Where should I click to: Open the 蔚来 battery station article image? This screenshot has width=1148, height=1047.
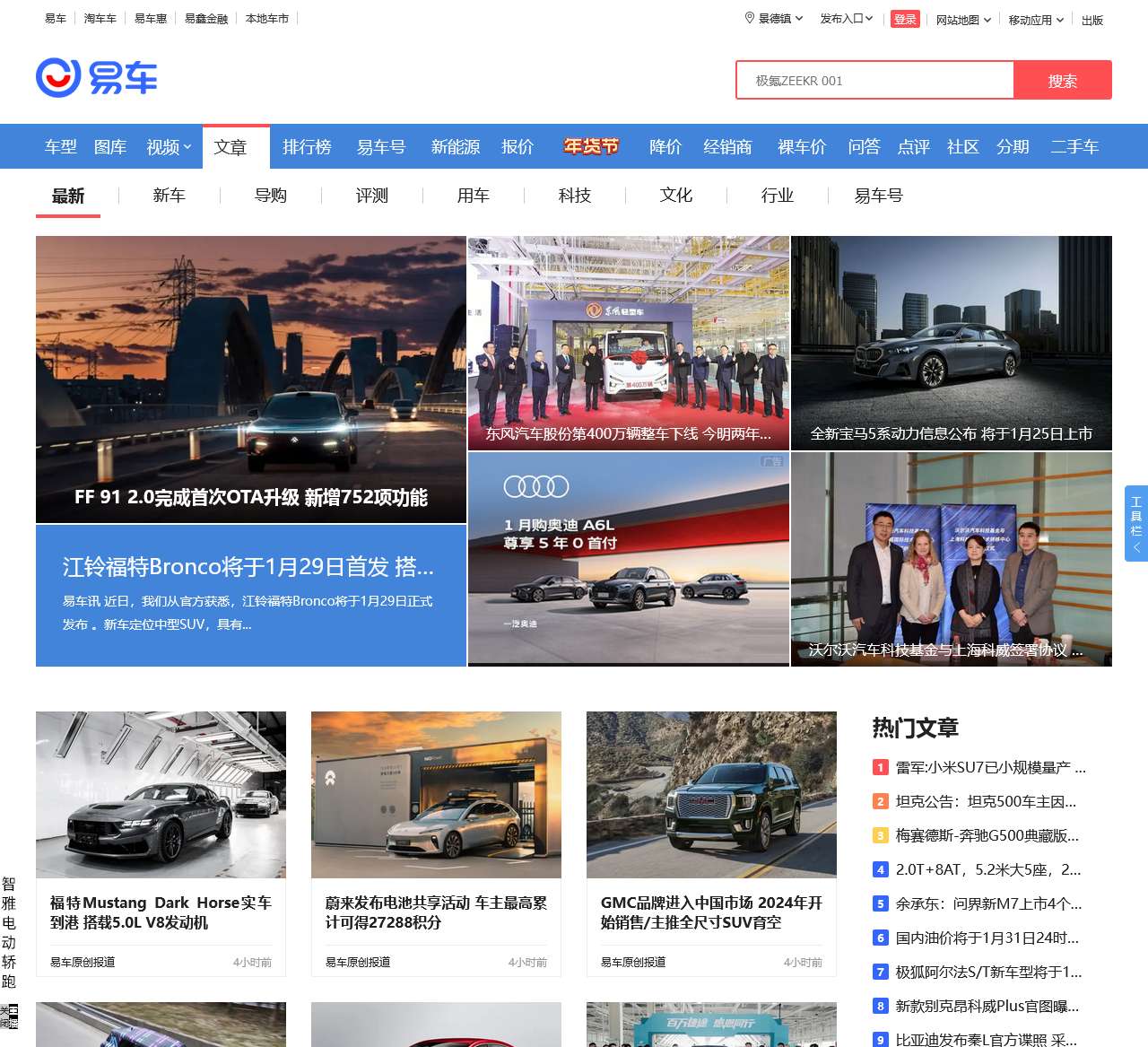pos(436,795)
